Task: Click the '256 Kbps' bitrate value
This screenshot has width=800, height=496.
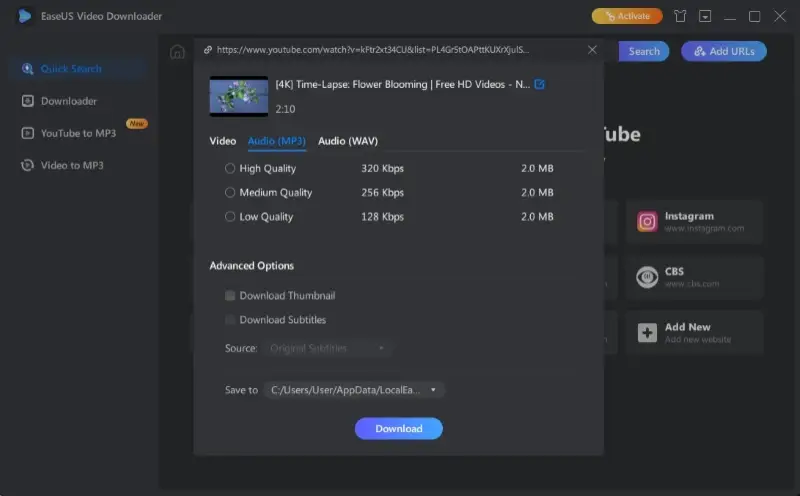Action: click(383, 192)
